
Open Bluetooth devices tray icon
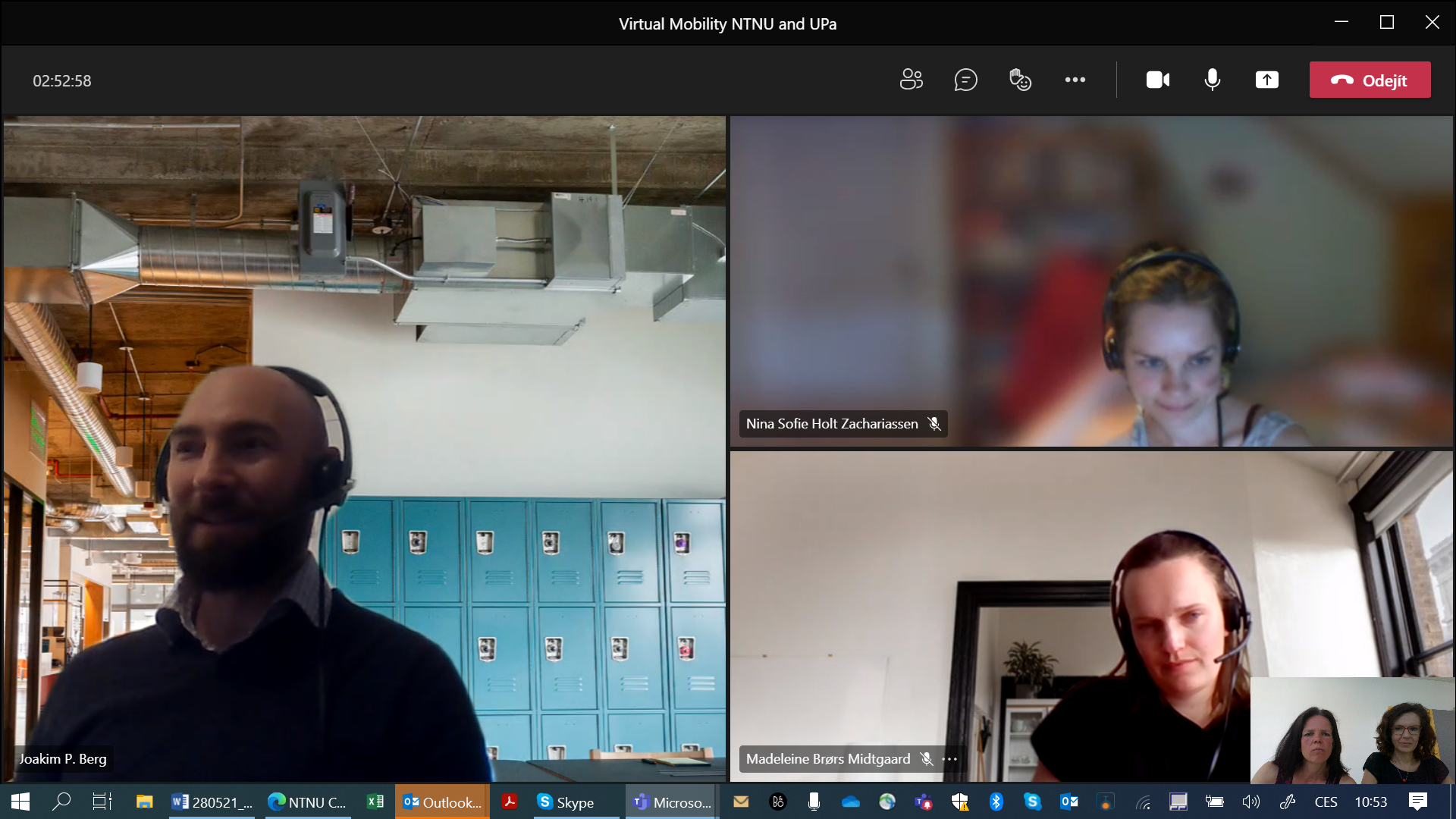[996, 802]
